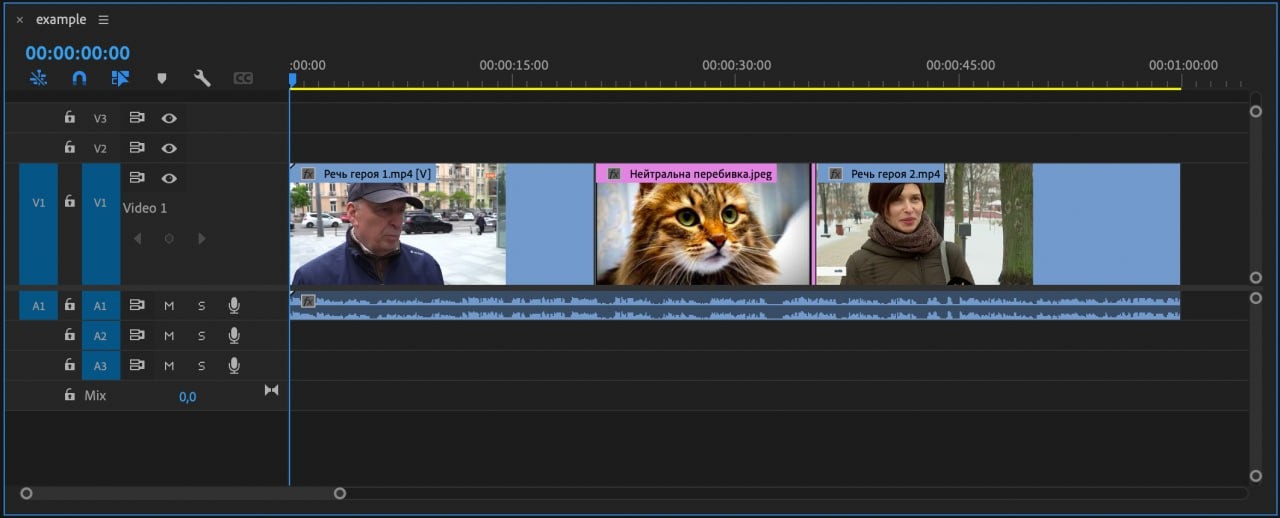Select V3 track target button

tap(100, 118)
